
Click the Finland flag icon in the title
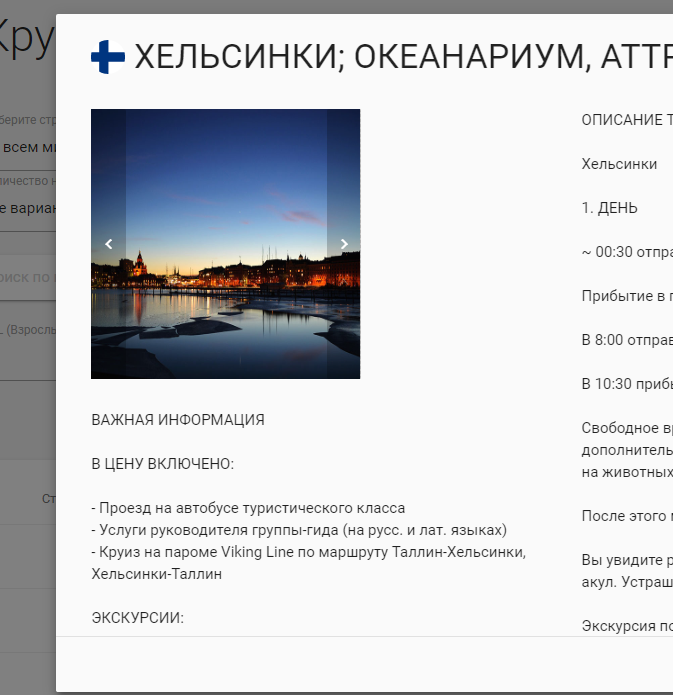(108, 56)
